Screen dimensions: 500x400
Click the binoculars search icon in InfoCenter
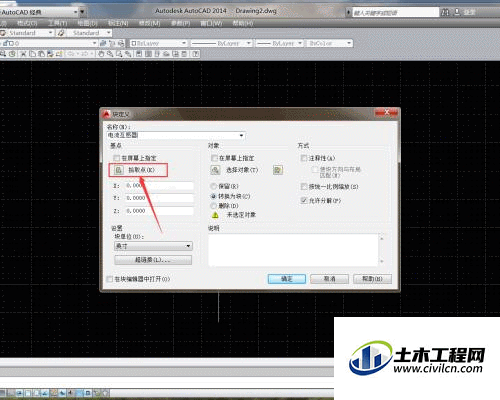coord(445,12)
